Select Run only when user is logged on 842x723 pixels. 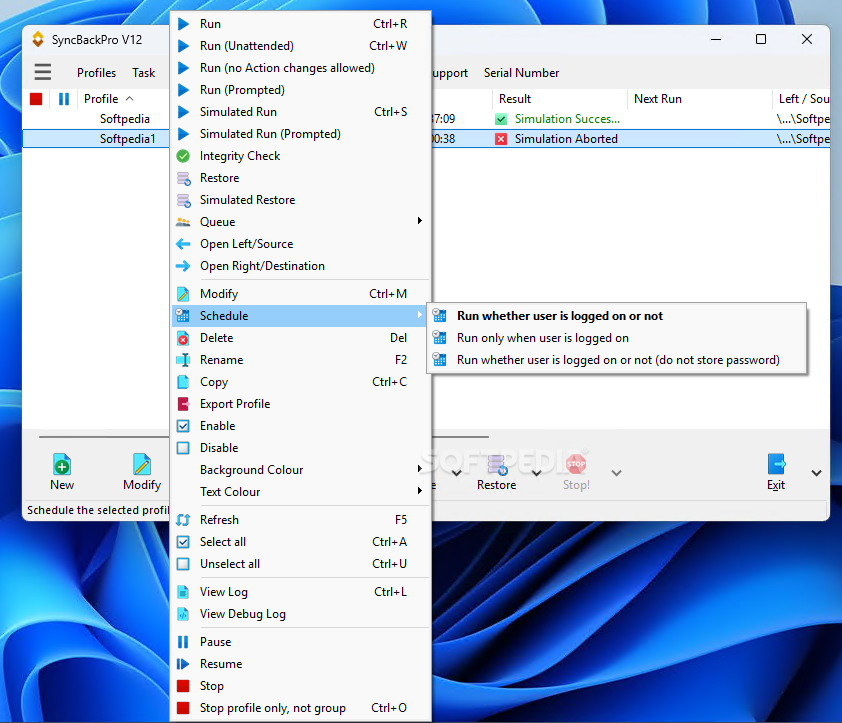[616, 338]
